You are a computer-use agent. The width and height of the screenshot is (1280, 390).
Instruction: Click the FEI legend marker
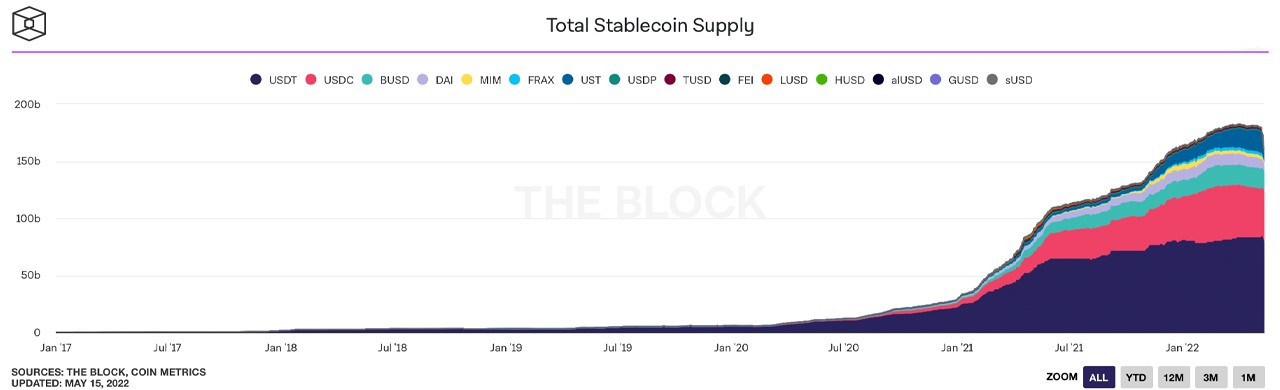[724, 79]
